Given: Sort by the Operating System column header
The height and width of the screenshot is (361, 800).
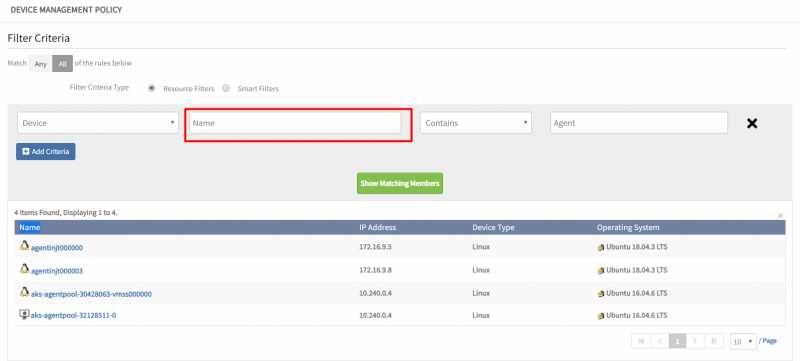Looking at the screenshot, I should point(628,227).
